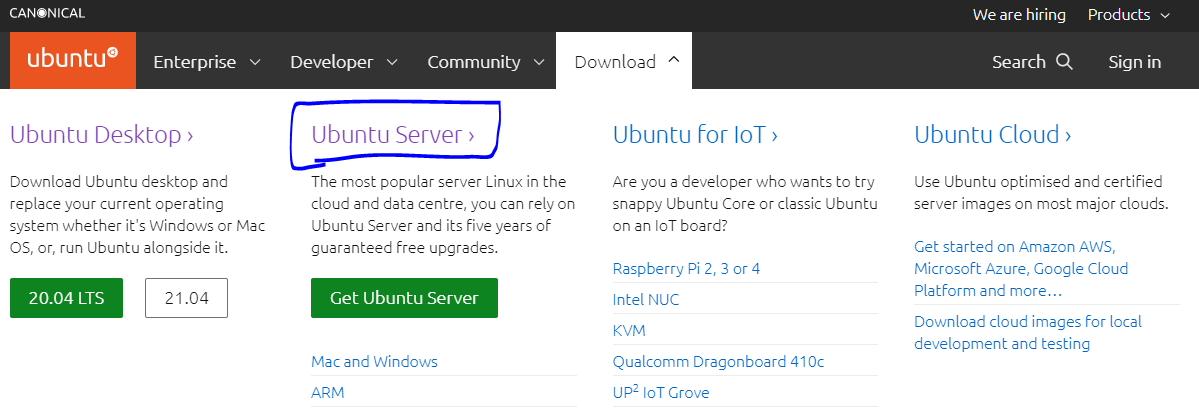Click the Search magnifier icon
Viewport: 1199px width, 408px height.
[1064, 62]
